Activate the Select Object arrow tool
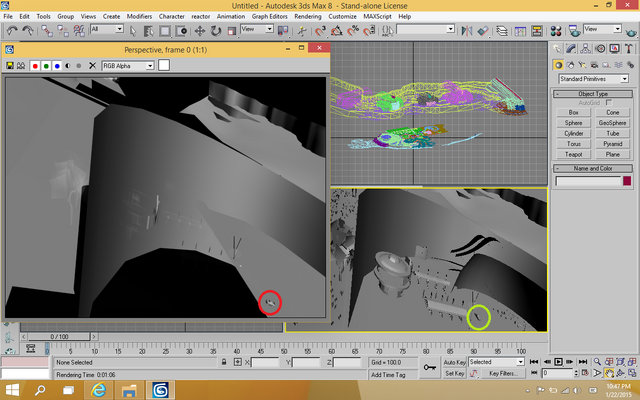 [133, 31]
